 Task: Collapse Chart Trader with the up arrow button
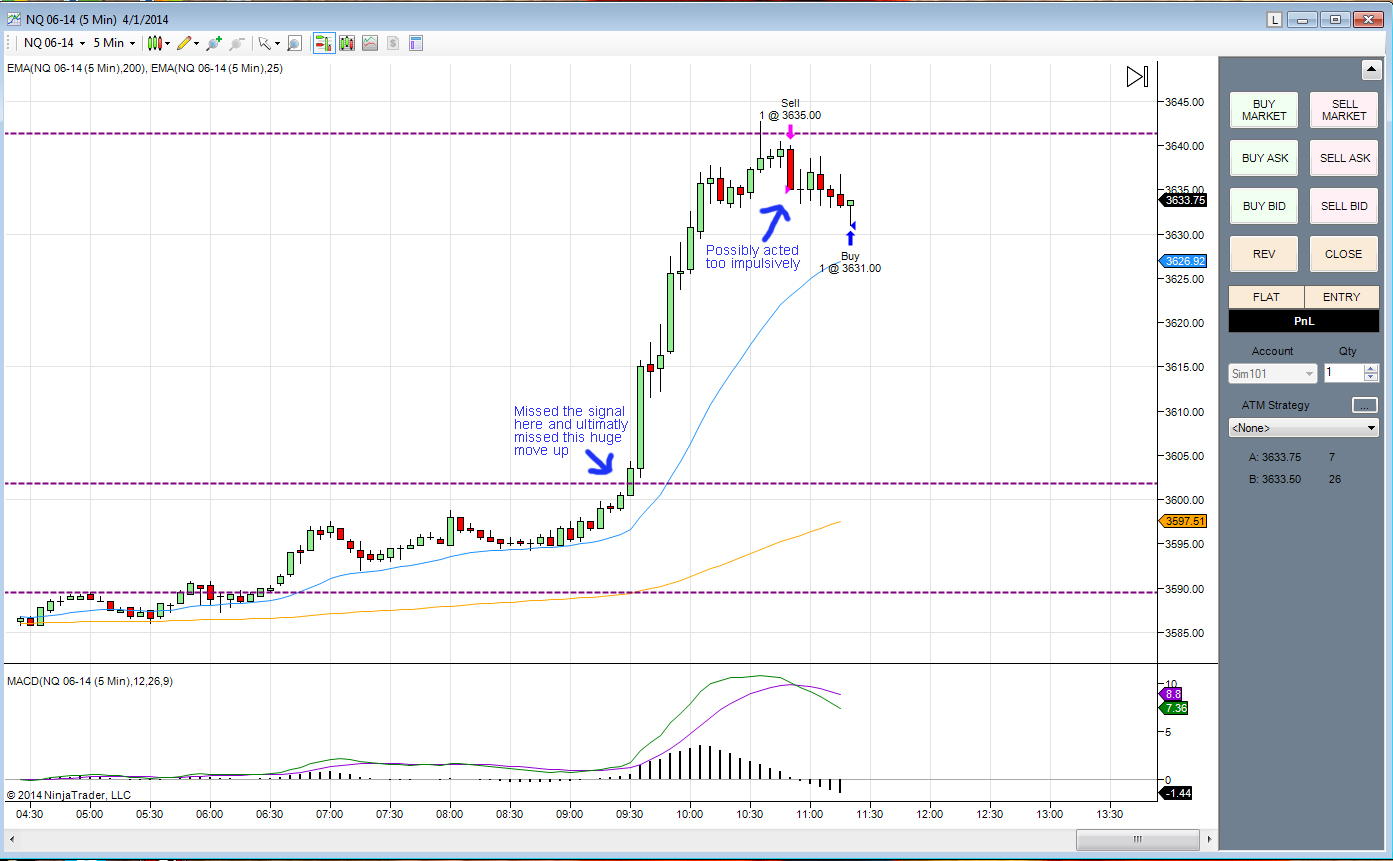point(1371,70)
